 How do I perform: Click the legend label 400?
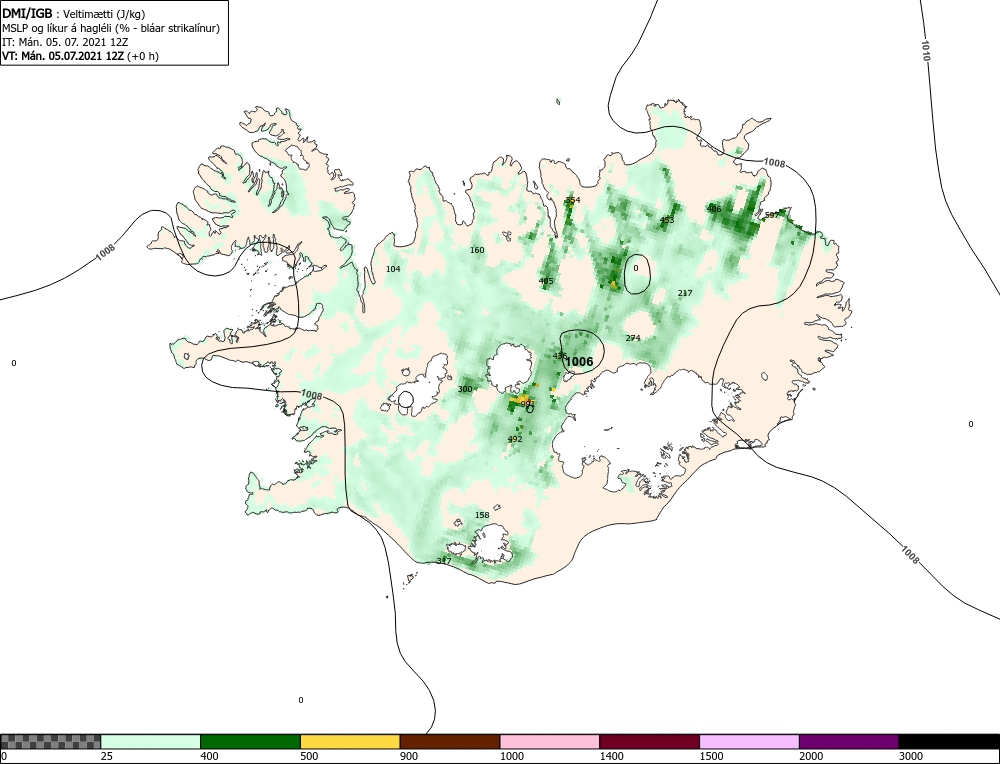[209, 756]
